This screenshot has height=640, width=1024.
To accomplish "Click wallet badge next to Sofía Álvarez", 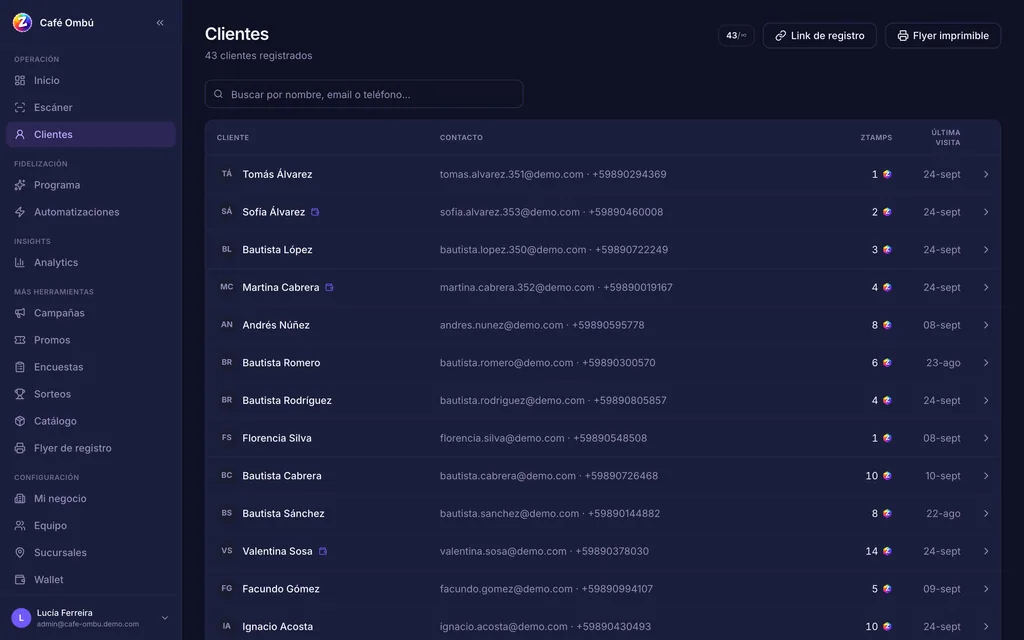I will tap(315, 212).
